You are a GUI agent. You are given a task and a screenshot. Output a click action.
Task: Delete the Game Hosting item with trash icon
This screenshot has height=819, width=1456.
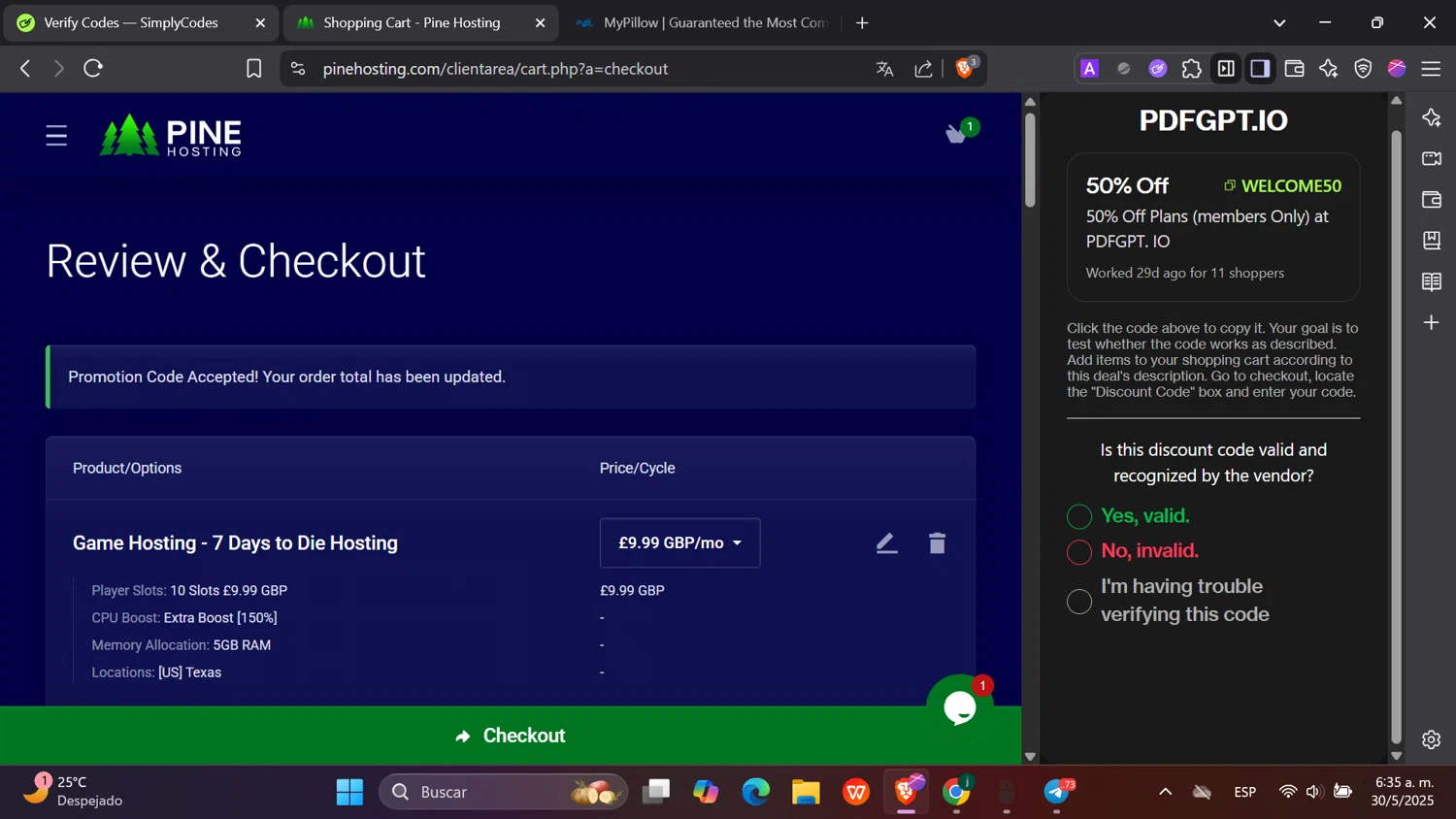(937, 543)
